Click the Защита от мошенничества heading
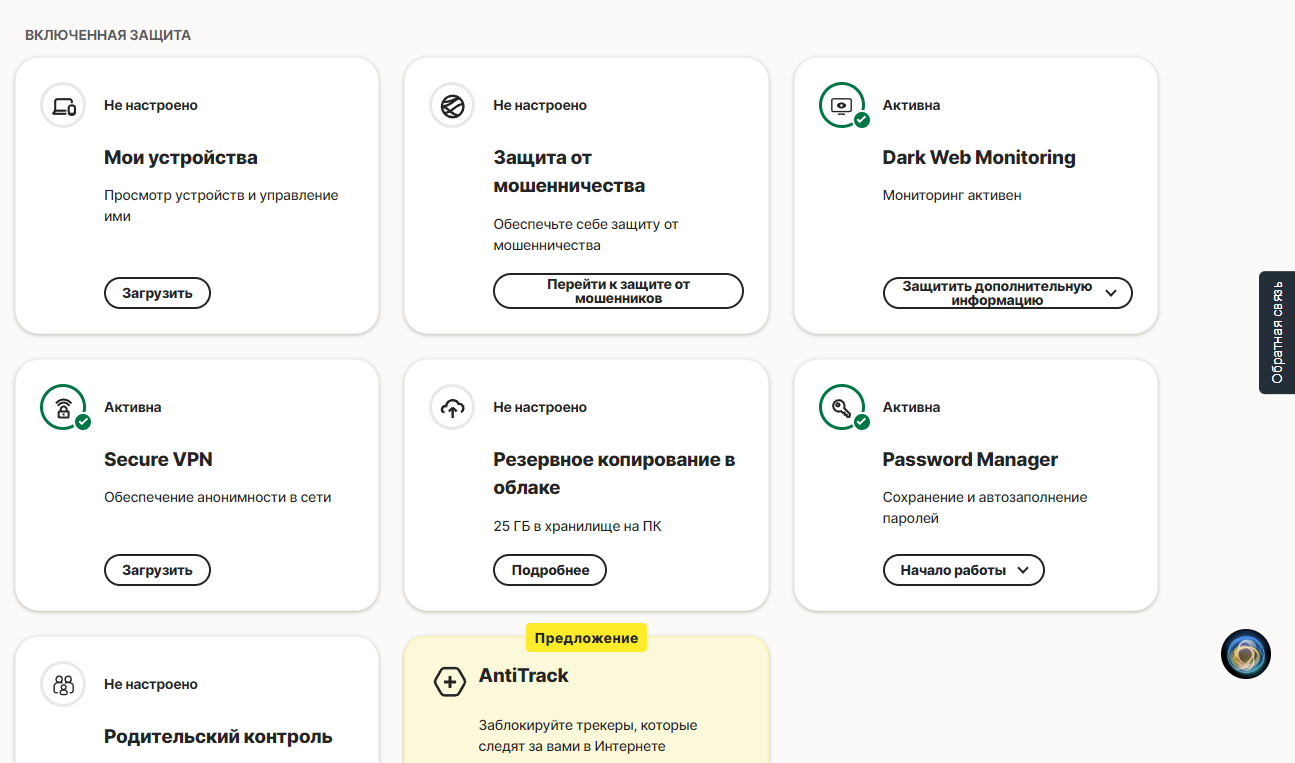 [569, 172]
